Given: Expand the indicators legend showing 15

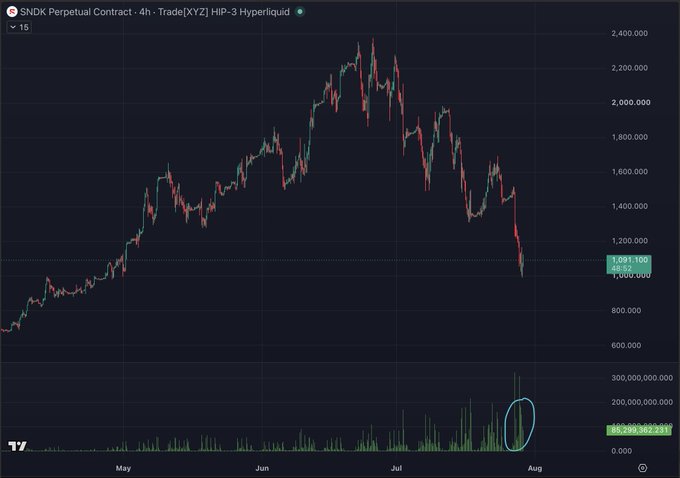Looking at the screenshot, I should [x=19, y=27].
